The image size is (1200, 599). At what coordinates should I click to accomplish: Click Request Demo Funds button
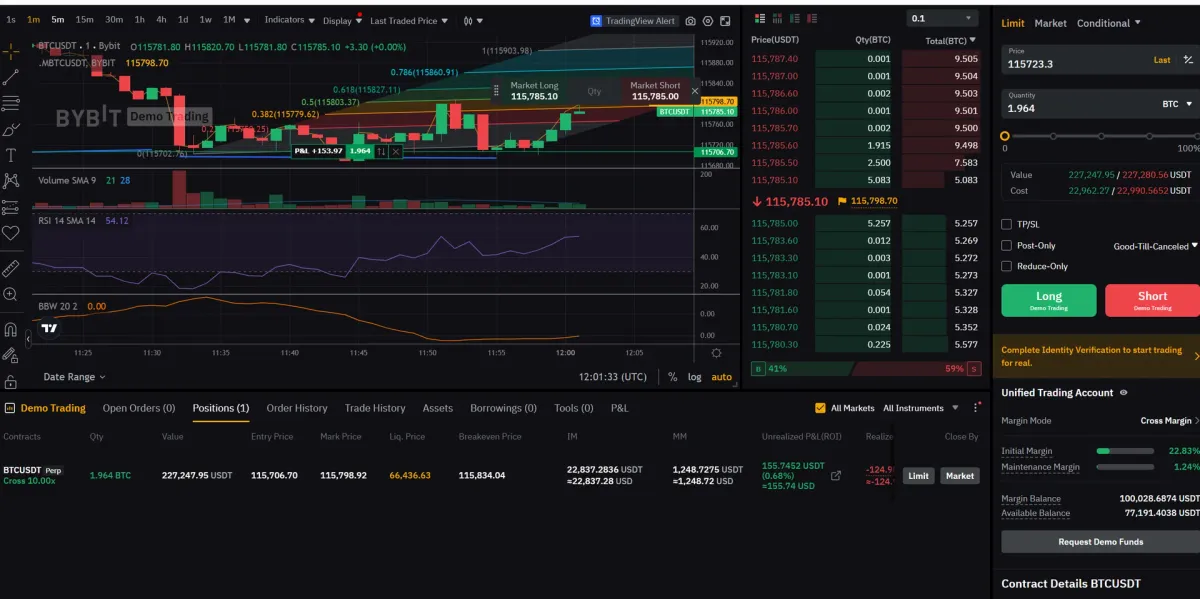1100,542
